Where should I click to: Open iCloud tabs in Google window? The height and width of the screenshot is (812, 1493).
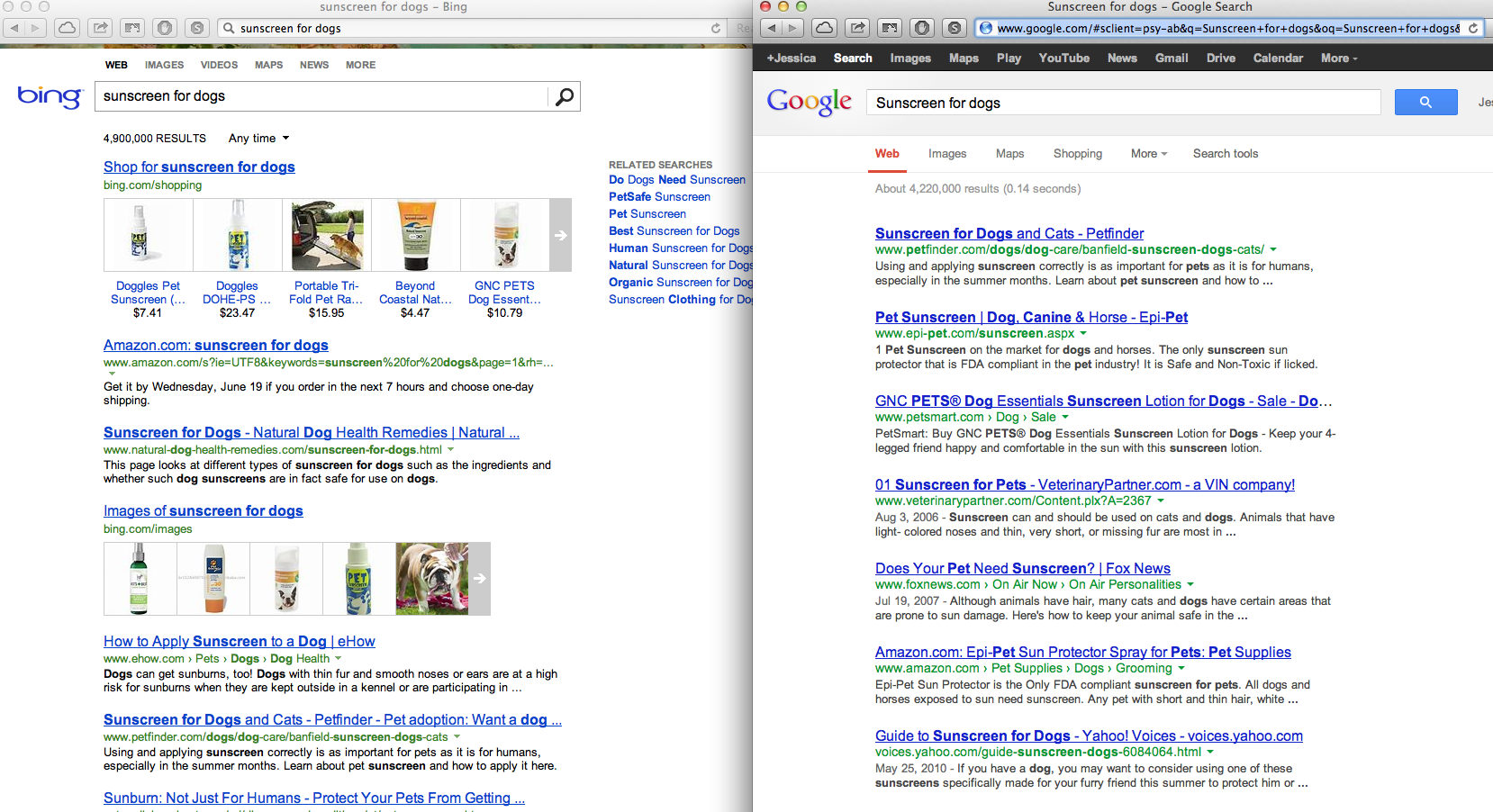(824, 28)
